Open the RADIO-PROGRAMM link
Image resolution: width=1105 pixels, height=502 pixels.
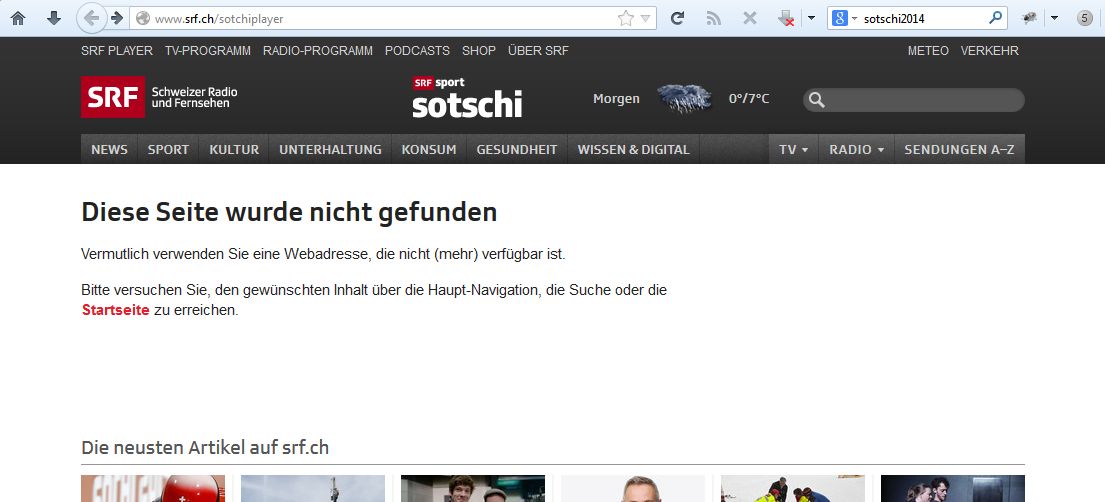(318, 51)
